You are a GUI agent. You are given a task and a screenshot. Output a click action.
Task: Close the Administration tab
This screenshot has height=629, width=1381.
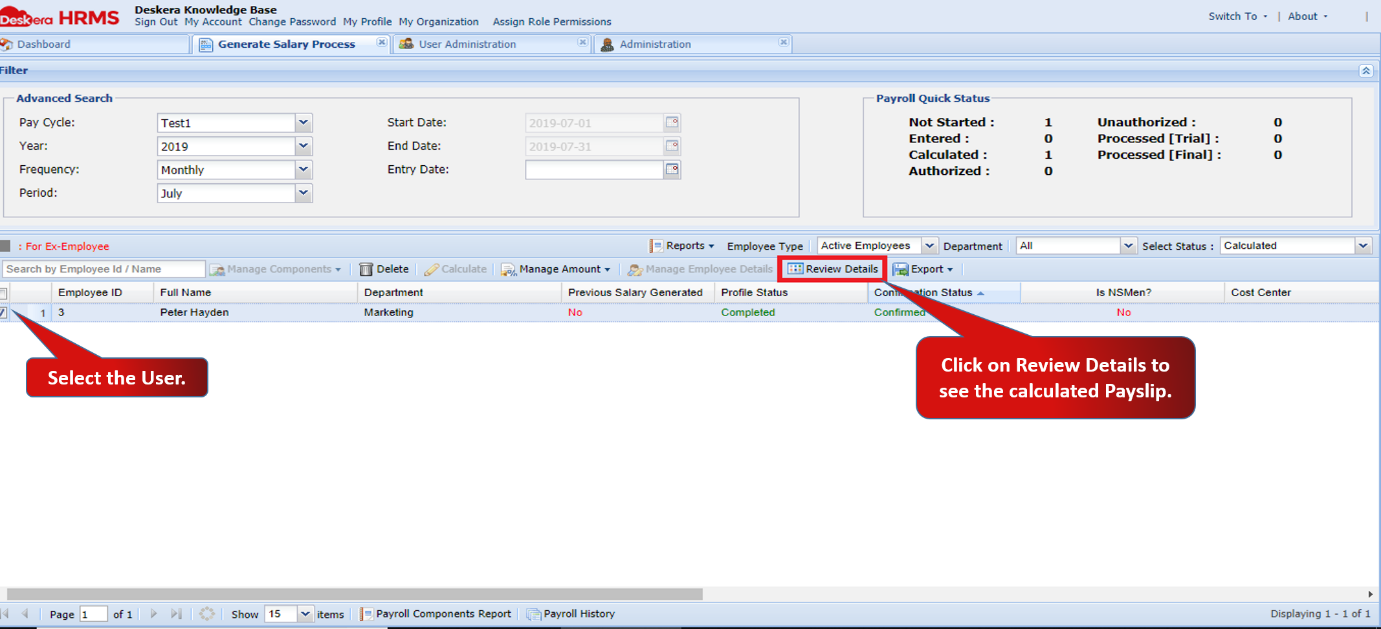tap(784, 42)
